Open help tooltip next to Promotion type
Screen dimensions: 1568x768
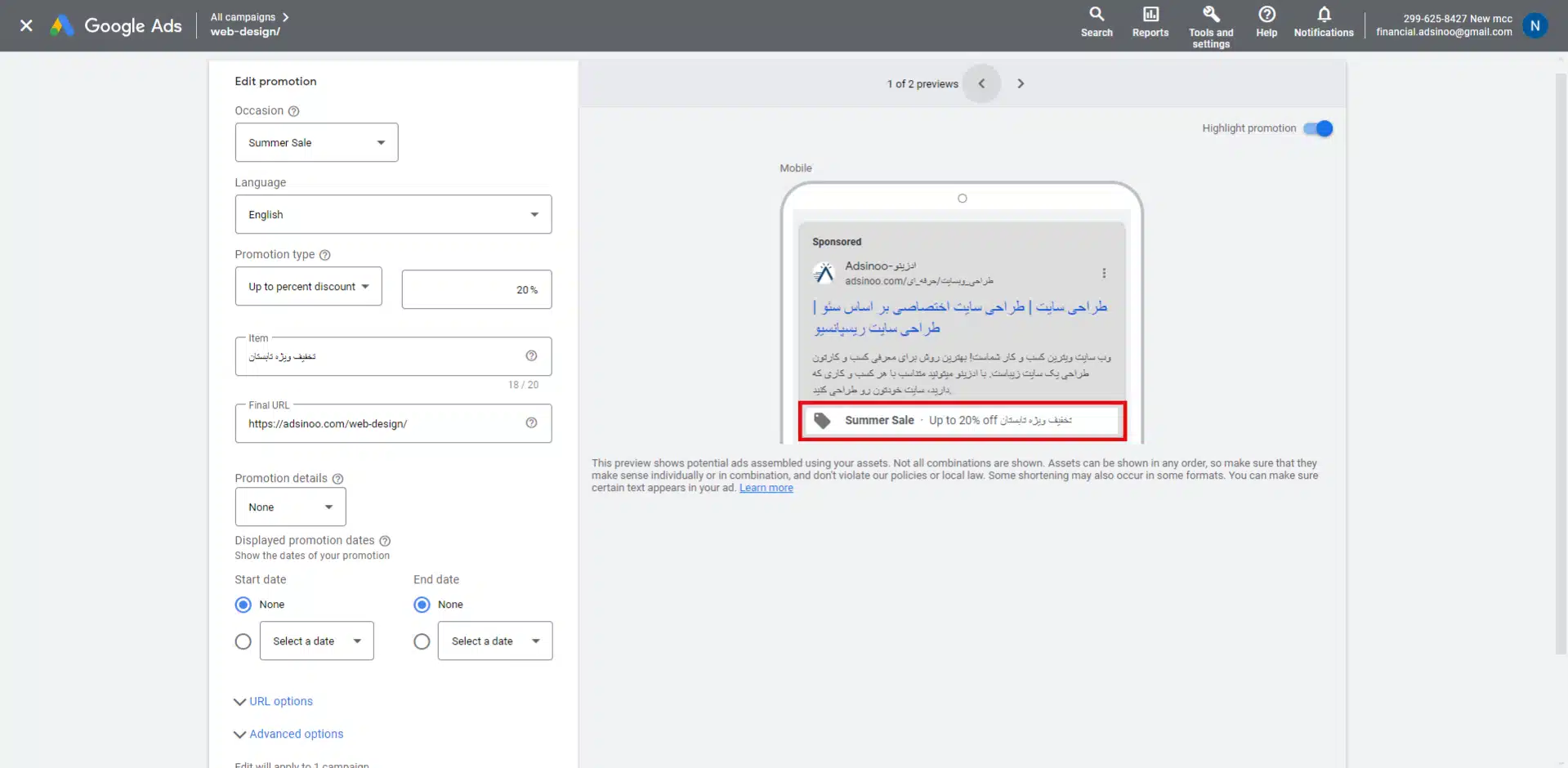coord(324,255)
